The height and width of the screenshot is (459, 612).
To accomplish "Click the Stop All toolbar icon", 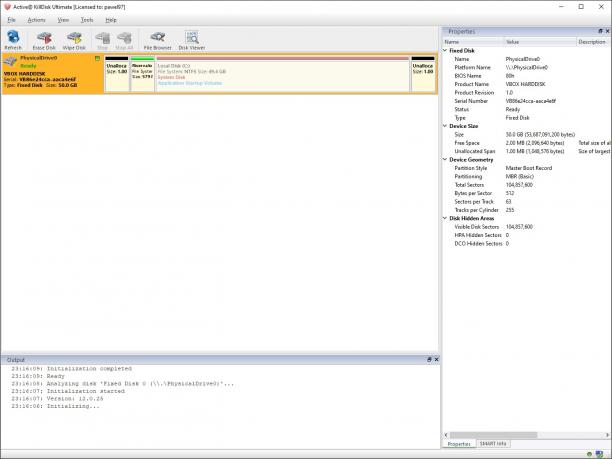I will point(124,40).
